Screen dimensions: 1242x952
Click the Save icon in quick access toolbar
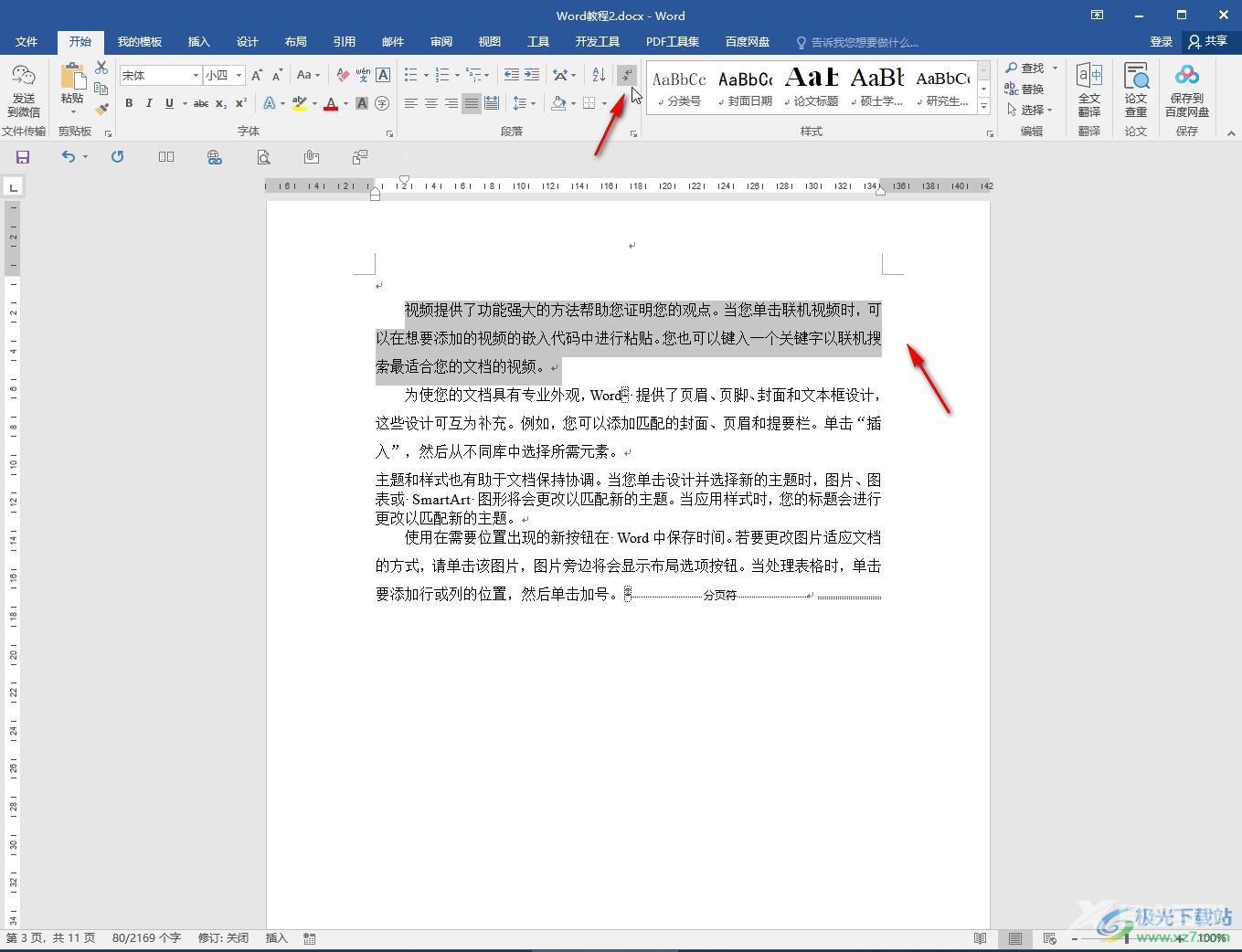23,157
